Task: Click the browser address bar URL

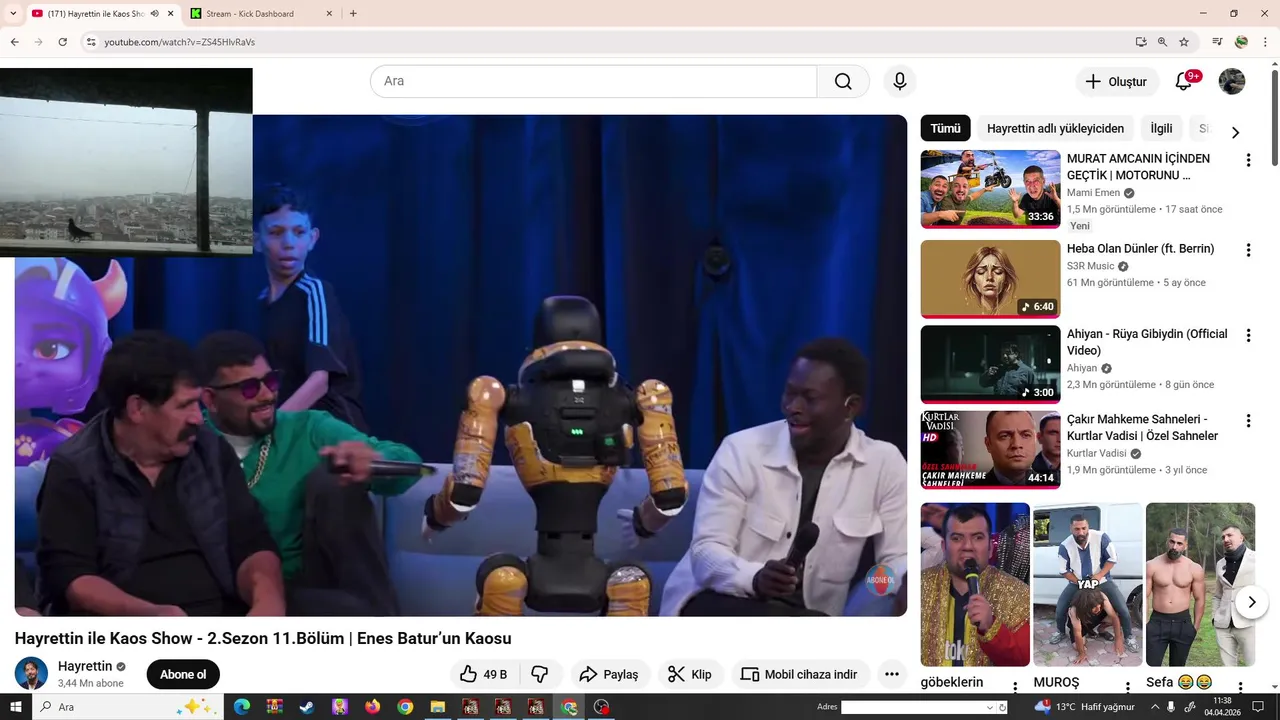Action: click(180, 42)
